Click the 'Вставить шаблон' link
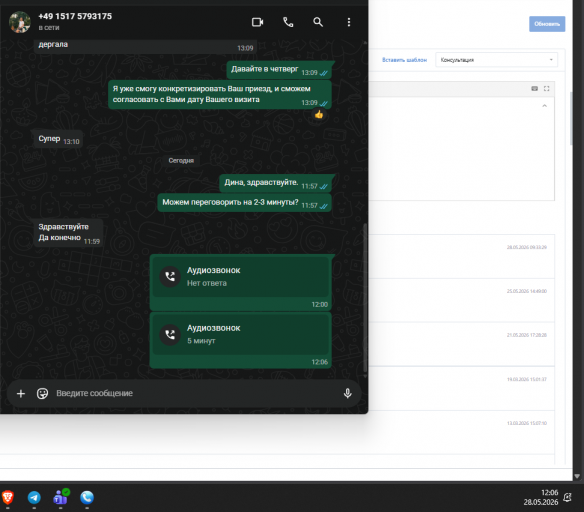 pos(404,60)
